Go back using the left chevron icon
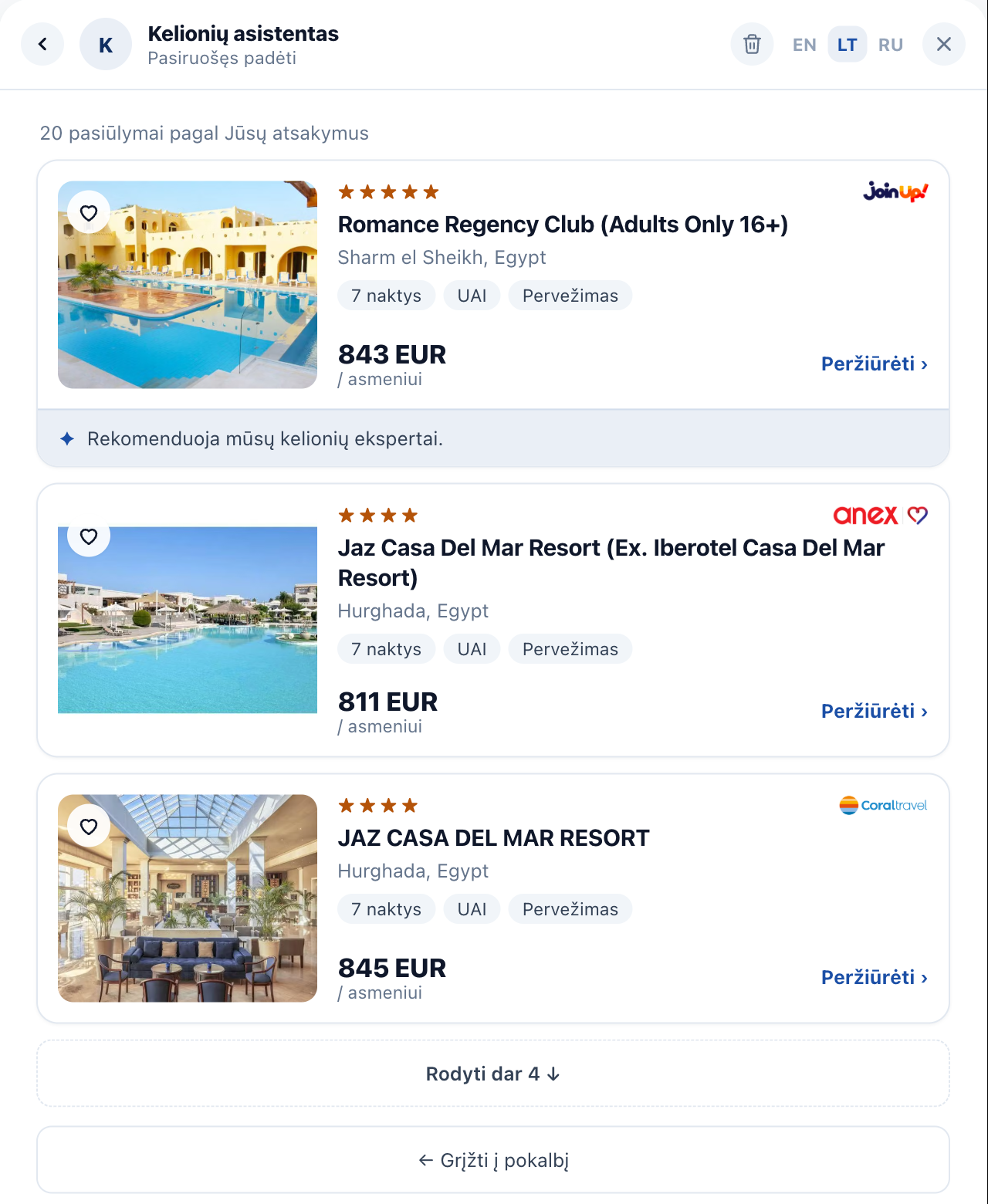Image resolution: width=988 pixels, height=1204 pixels. [42, 44]
